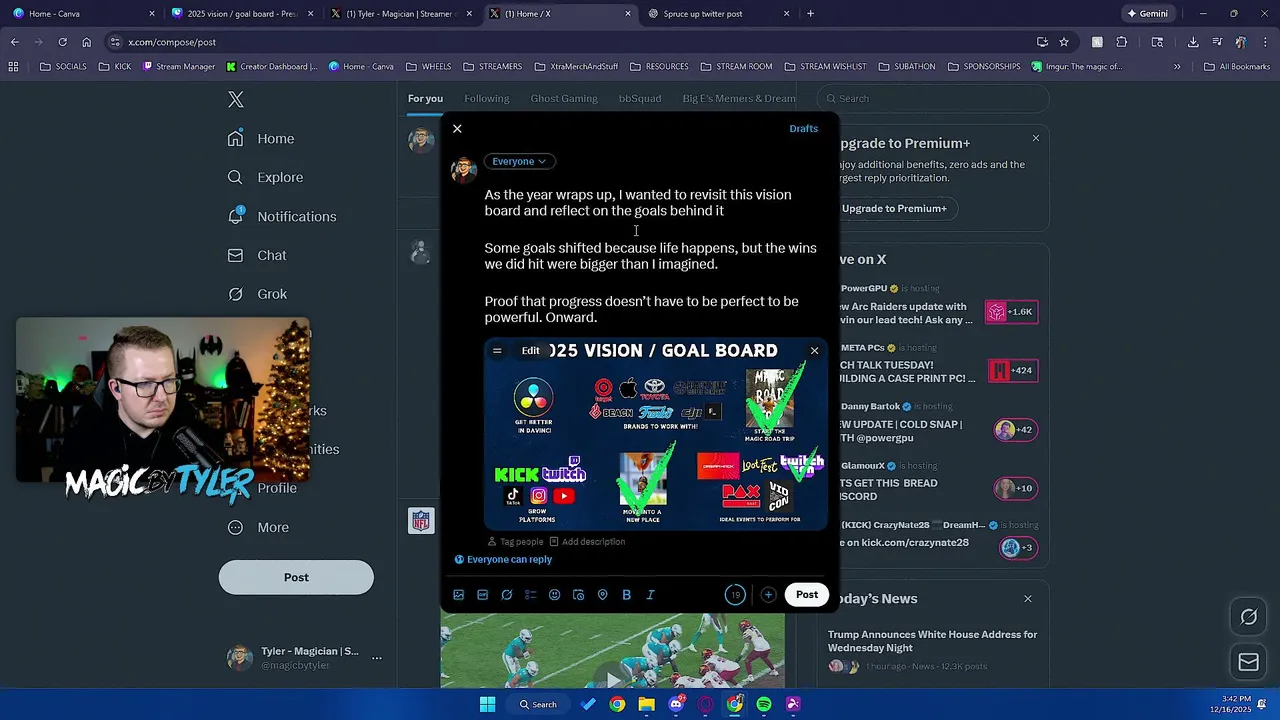Open the browser extensions puzzle icon
The width and height of the screenshot is (1280, 720).
coord(1121,42)
